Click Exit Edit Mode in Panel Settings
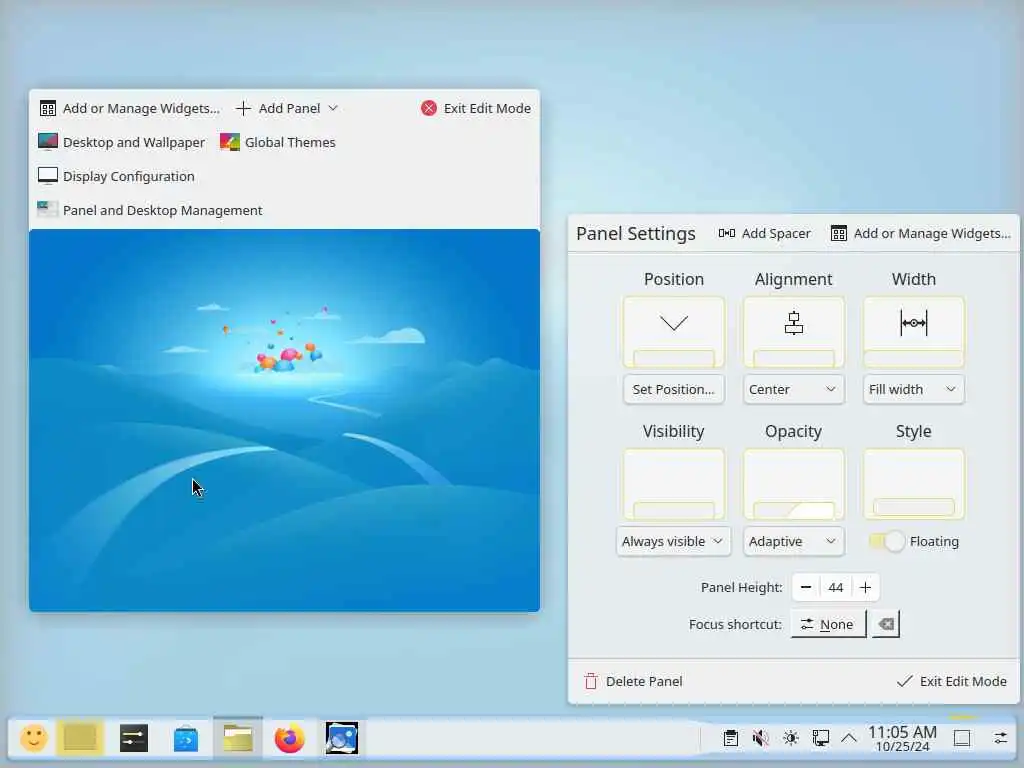The image size is (1024, 768). [x=952, y=681]
